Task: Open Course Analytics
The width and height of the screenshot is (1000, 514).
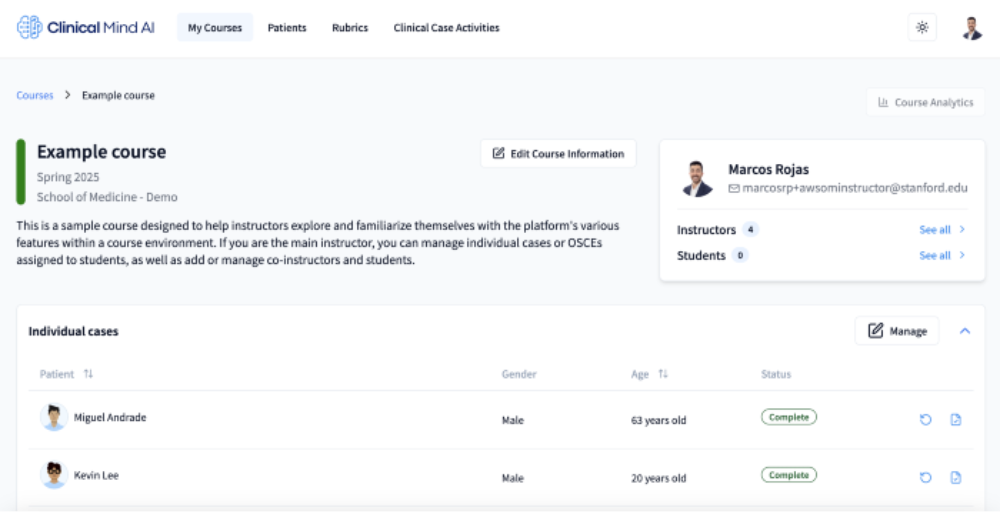Action: 925,102
